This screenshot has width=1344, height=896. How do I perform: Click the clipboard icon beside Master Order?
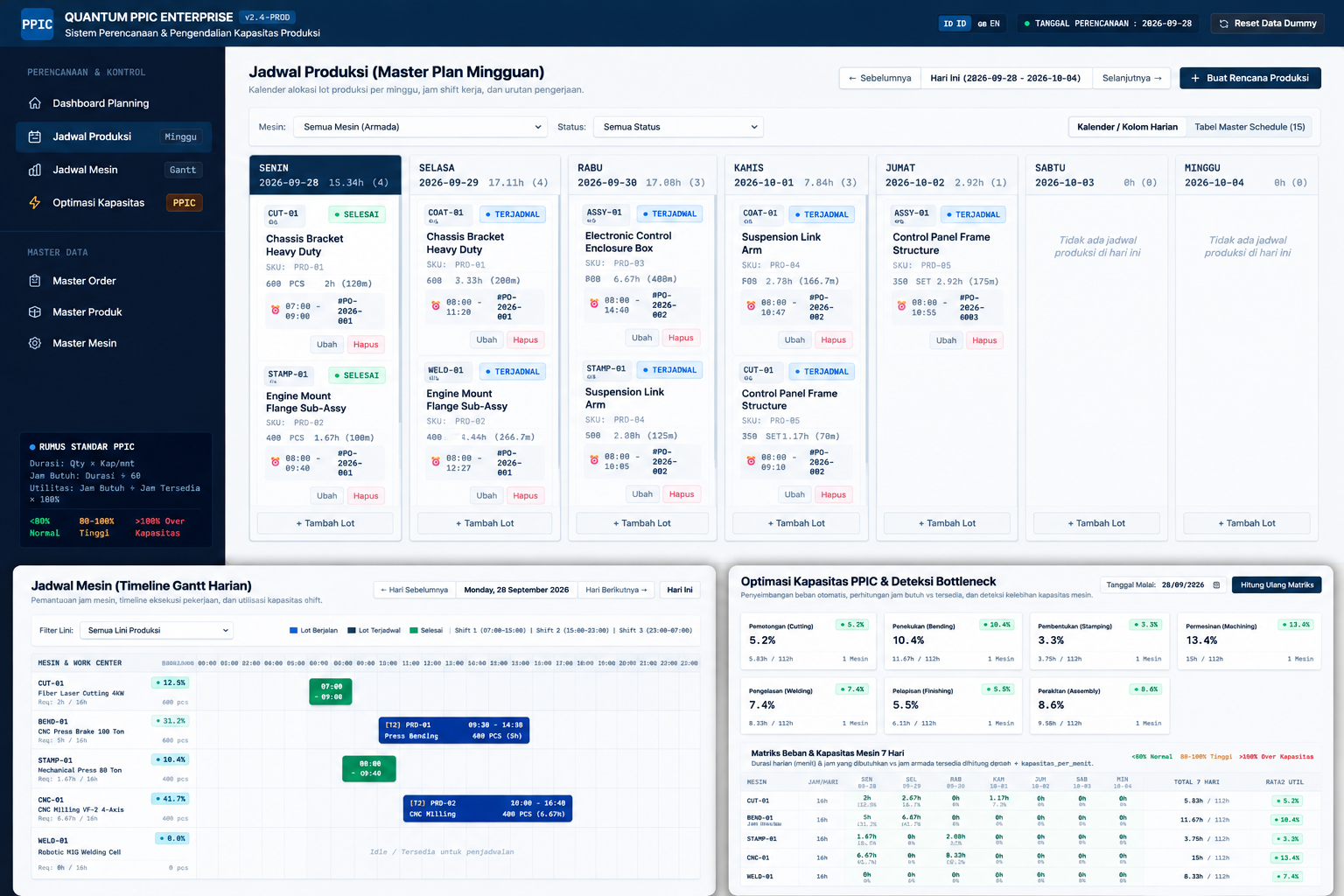point(35,281)
